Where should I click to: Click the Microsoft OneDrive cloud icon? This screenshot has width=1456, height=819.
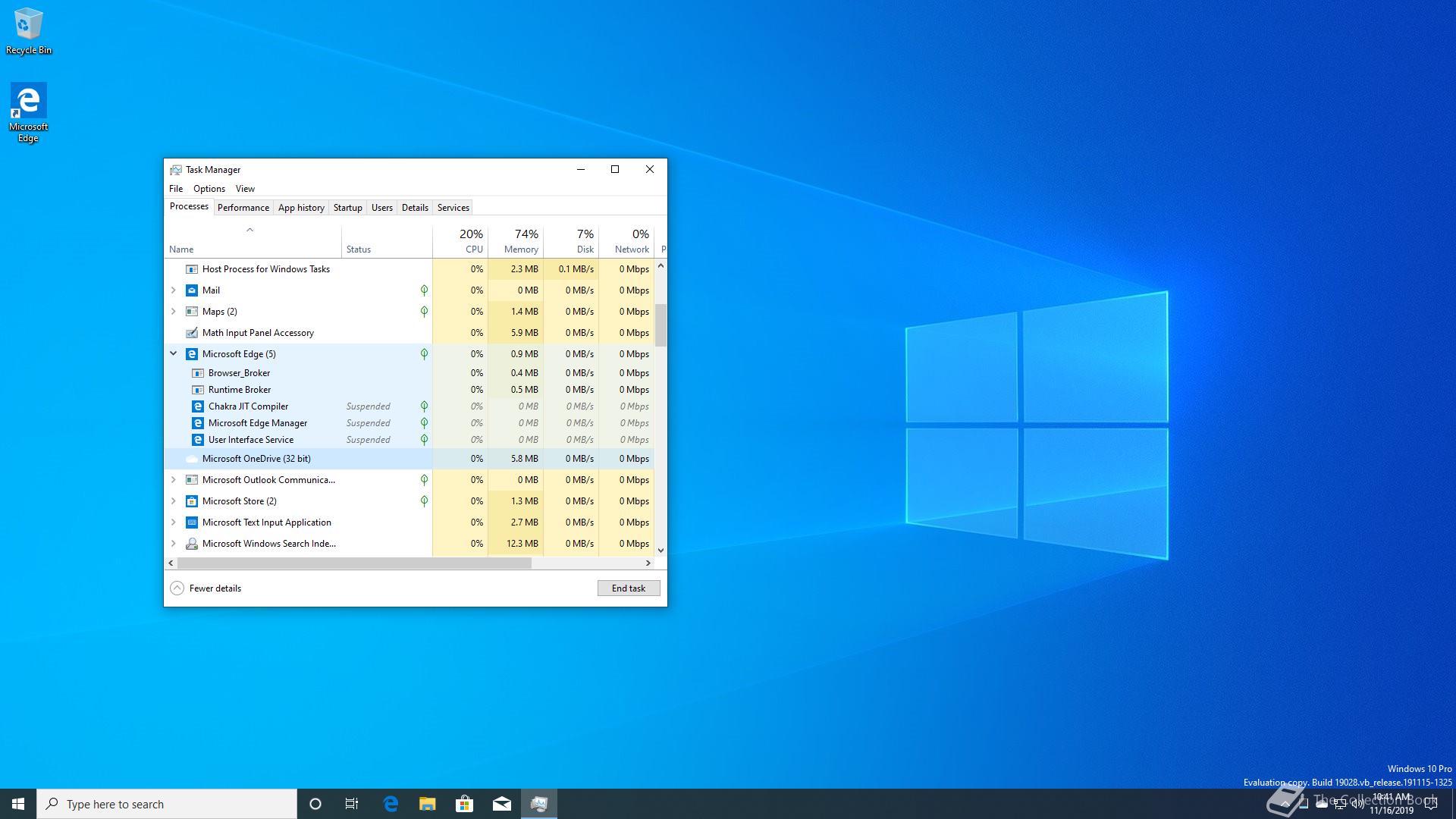coord(192,459)
